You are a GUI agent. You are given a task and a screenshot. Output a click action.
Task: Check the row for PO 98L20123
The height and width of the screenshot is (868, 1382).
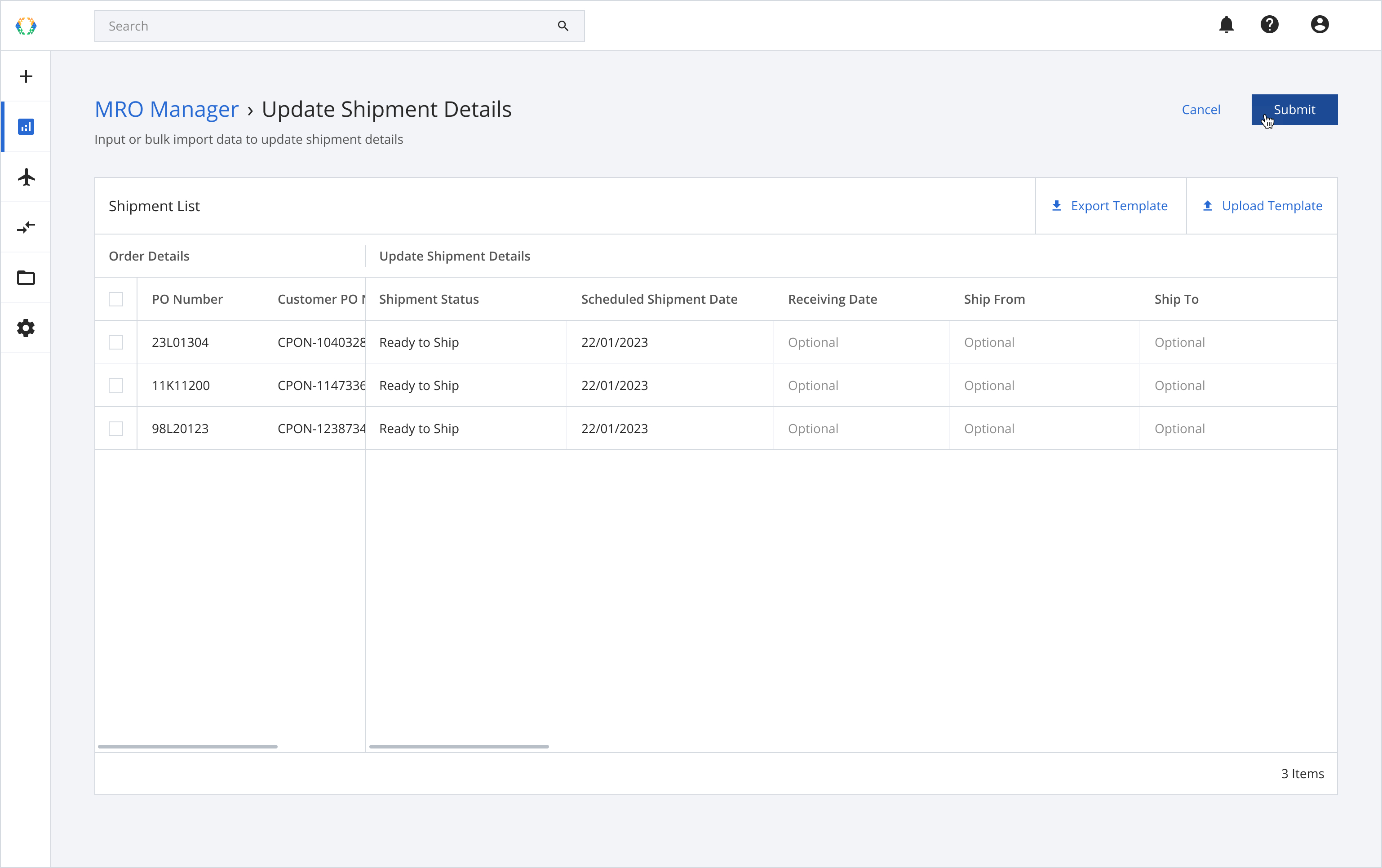coord(116,428)
